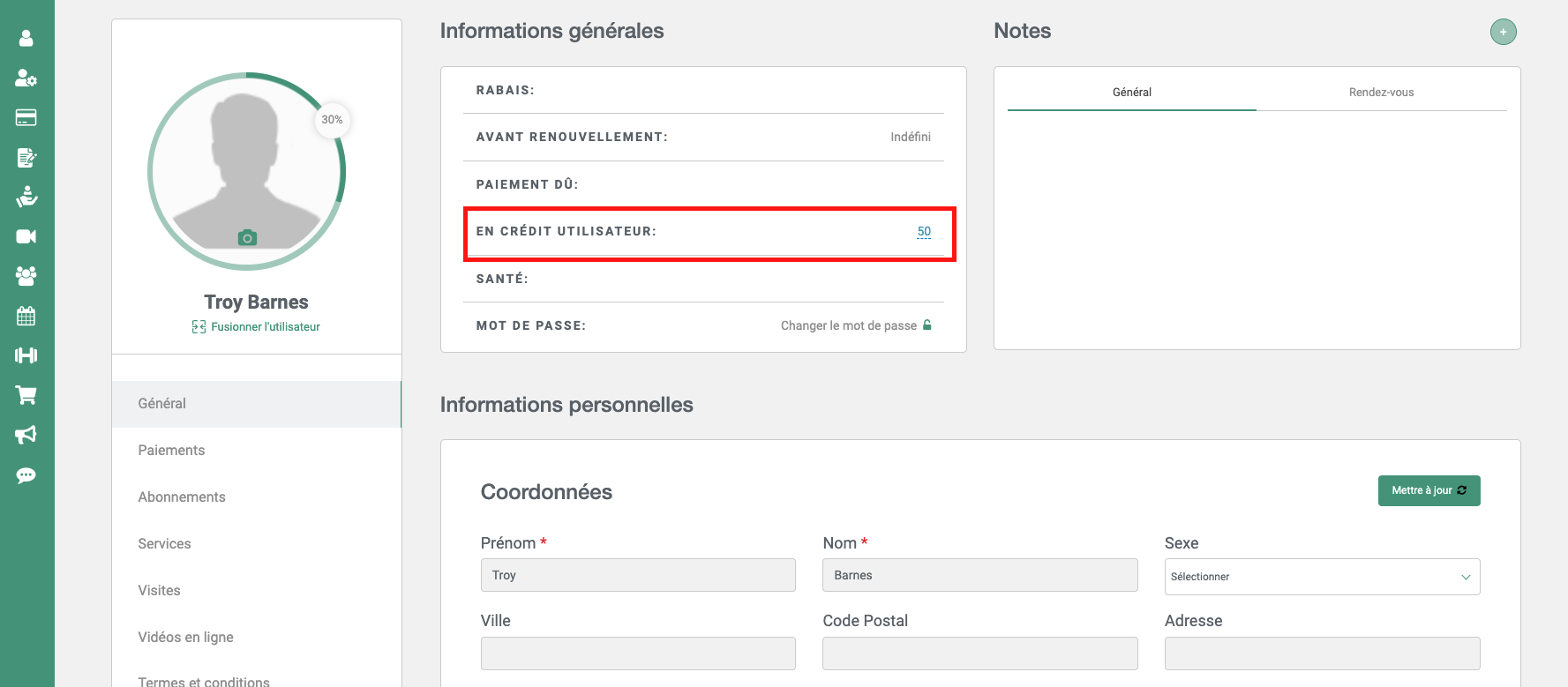This screenshot has height=687, width=1568.
Task: Select the Paiements menu item
Action: tap(171, 450)
